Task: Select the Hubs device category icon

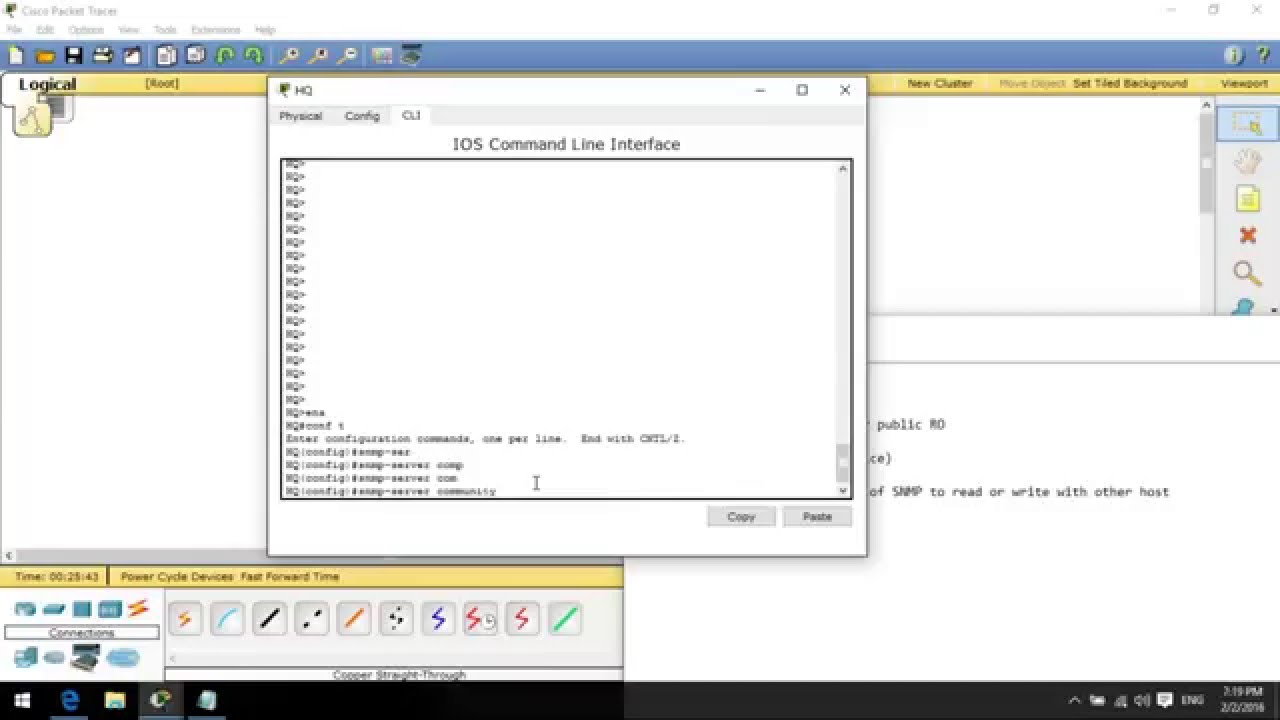Action: [x=82, y=609]
